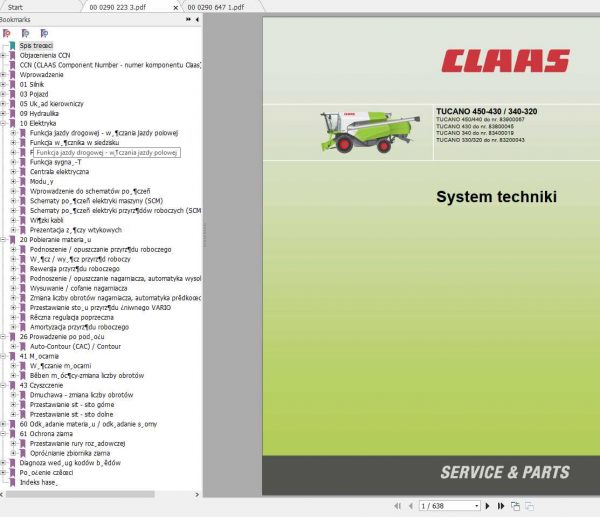The height and width of the screenshot is (517, 600).
Task: Open Podnoszenie / opuszczanie przyrz¶du roboczego
Action: coord(101,250)
